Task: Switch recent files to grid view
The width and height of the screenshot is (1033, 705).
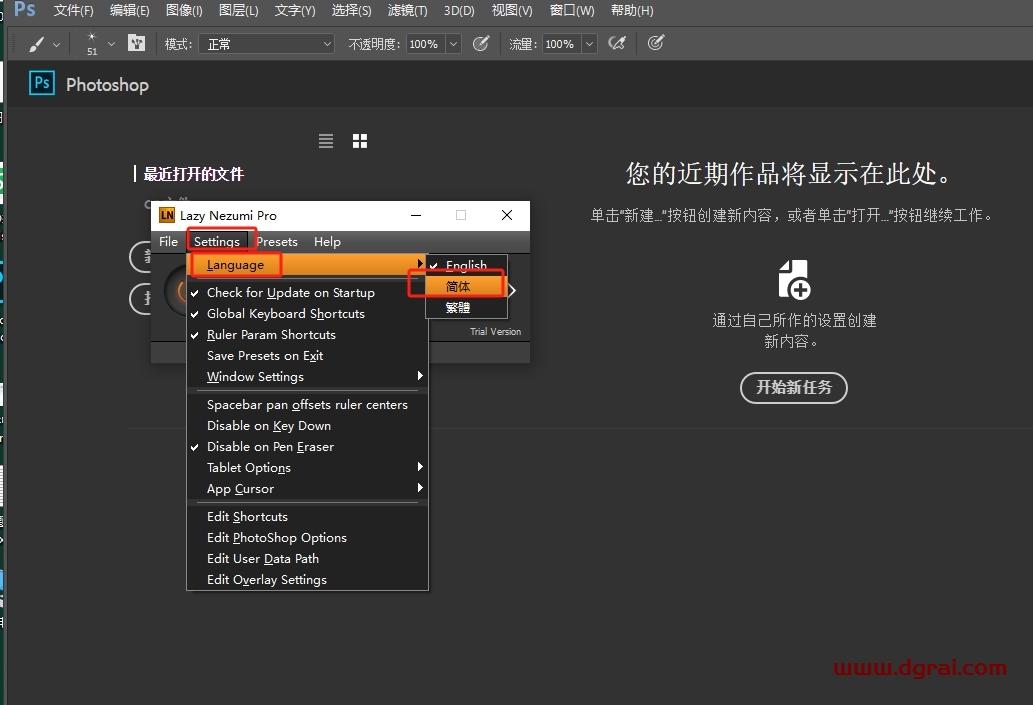Action: [x=360, y=141]
